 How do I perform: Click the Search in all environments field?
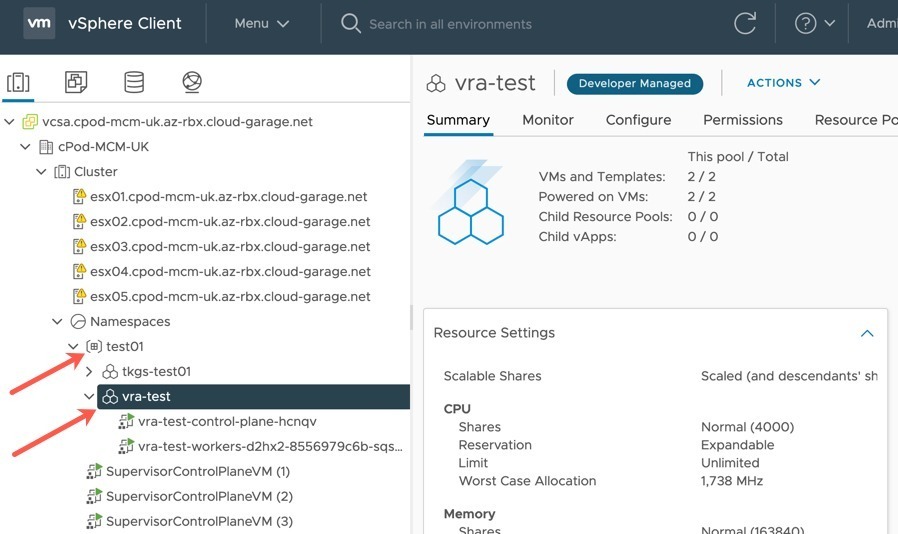click(450, 24)
